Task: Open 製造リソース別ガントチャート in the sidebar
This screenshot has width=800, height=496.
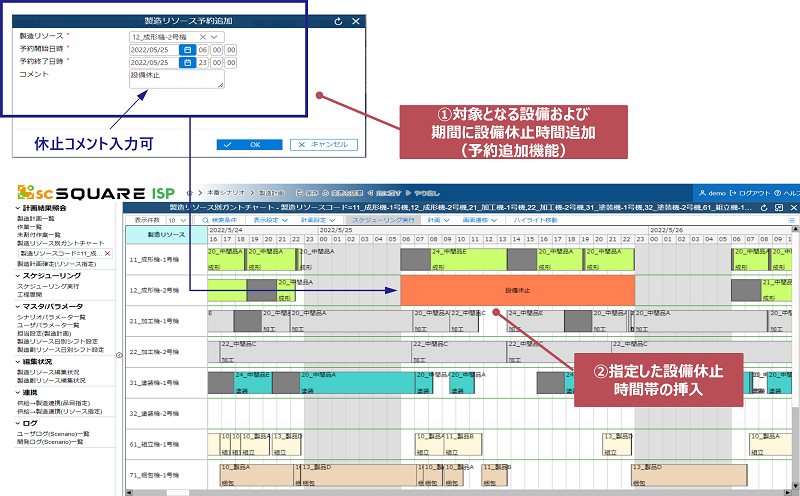Action: 58,243
